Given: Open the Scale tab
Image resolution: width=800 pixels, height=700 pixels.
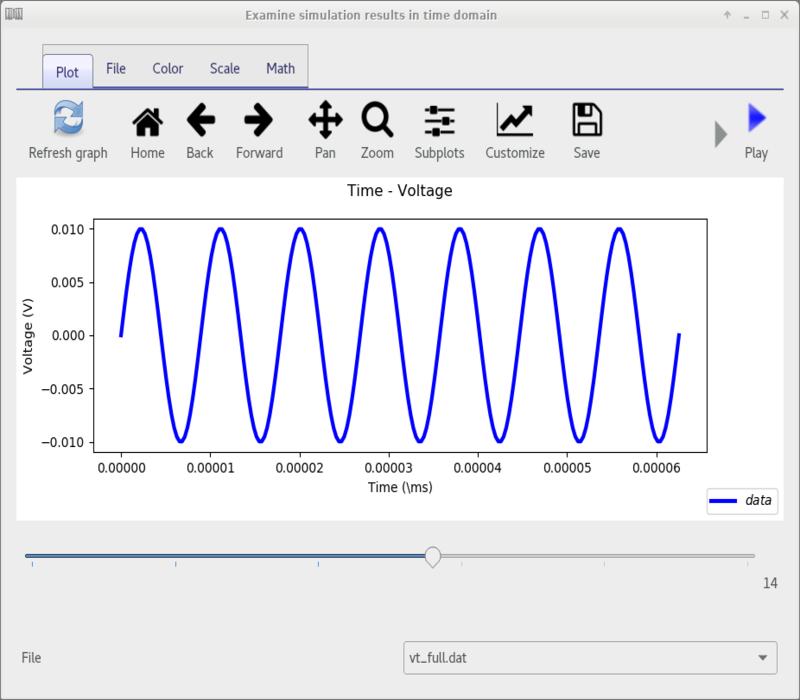Looking at the screenshot, I should 224,68.
